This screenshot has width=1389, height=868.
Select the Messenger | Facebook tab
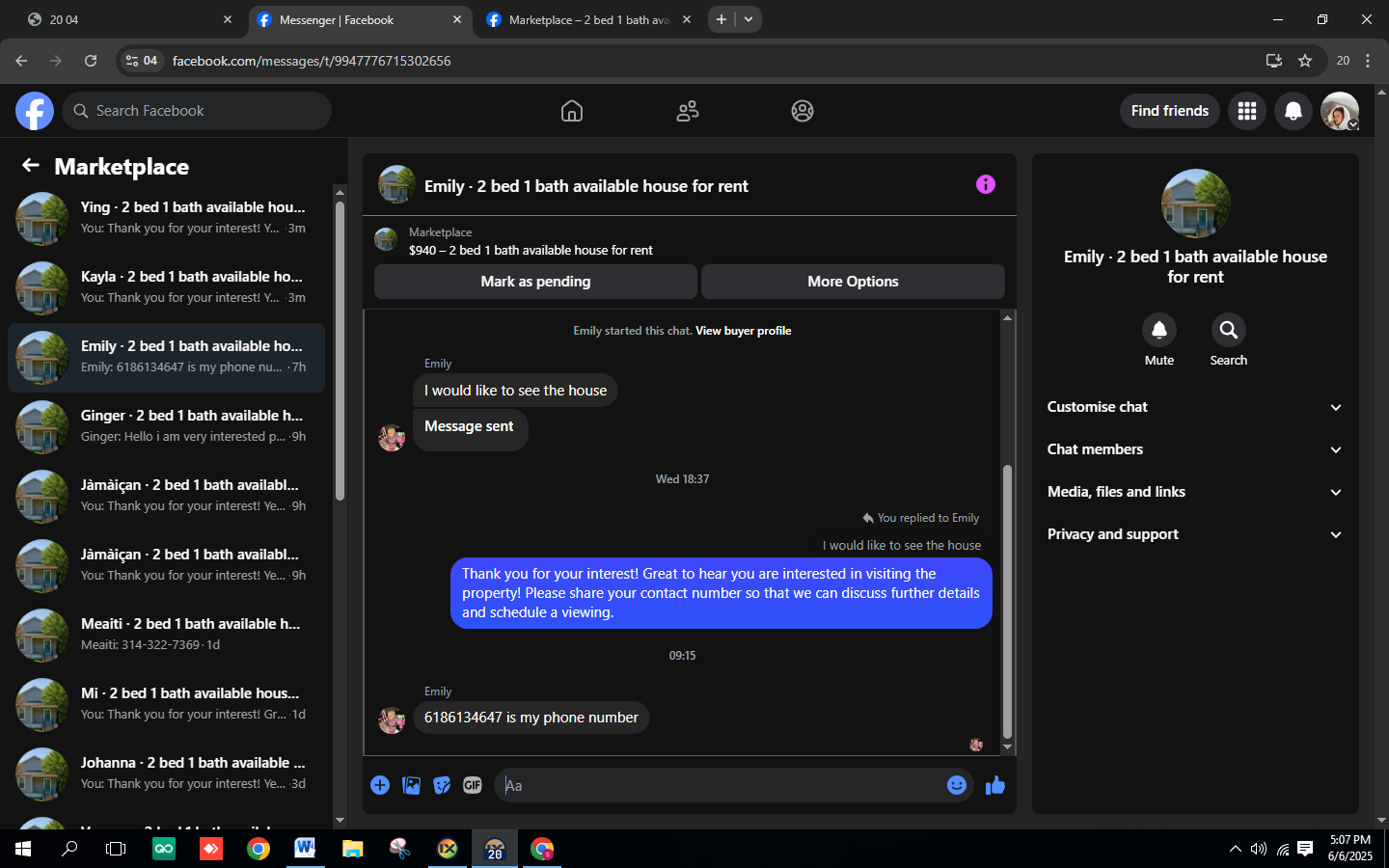pyautogui.click(x=360, y=19)
